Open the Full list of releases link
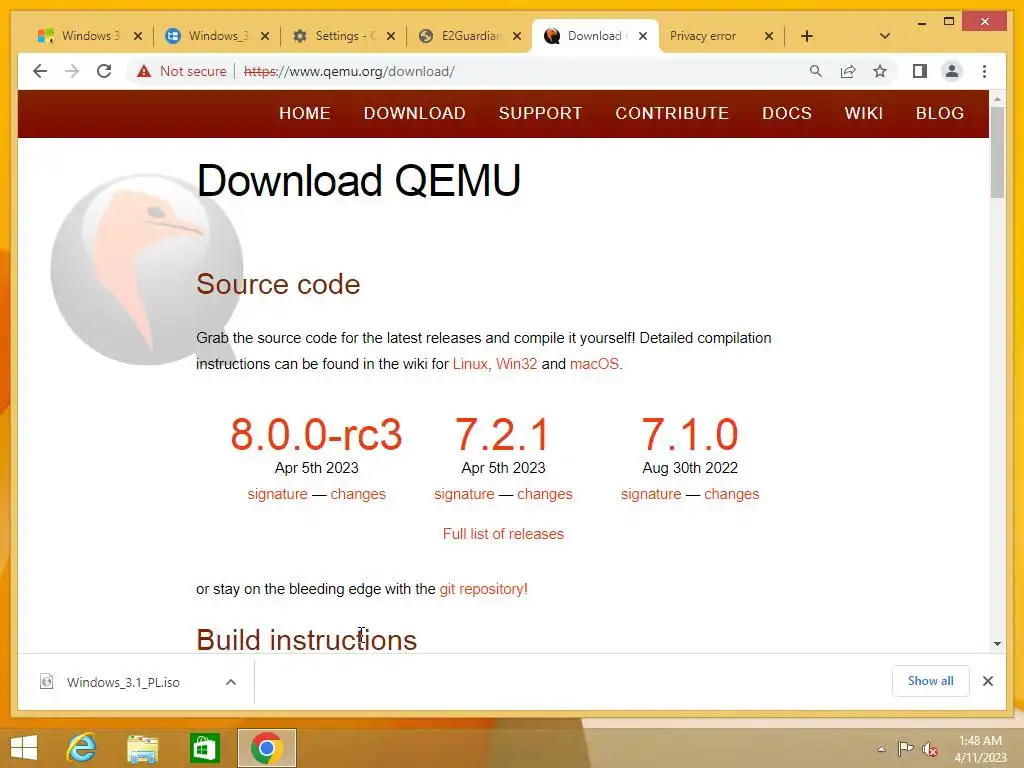This screenshot has width=1024, height=768. point(503,534)
